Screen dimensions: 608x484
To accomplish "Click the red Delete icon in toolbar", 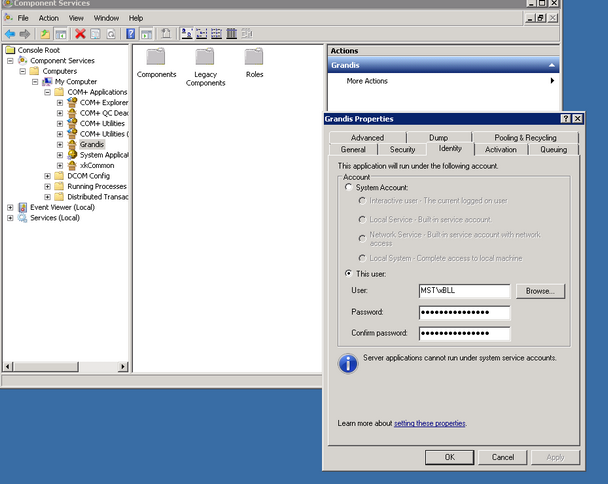I will pyautogui.click(x=80, y=33).
